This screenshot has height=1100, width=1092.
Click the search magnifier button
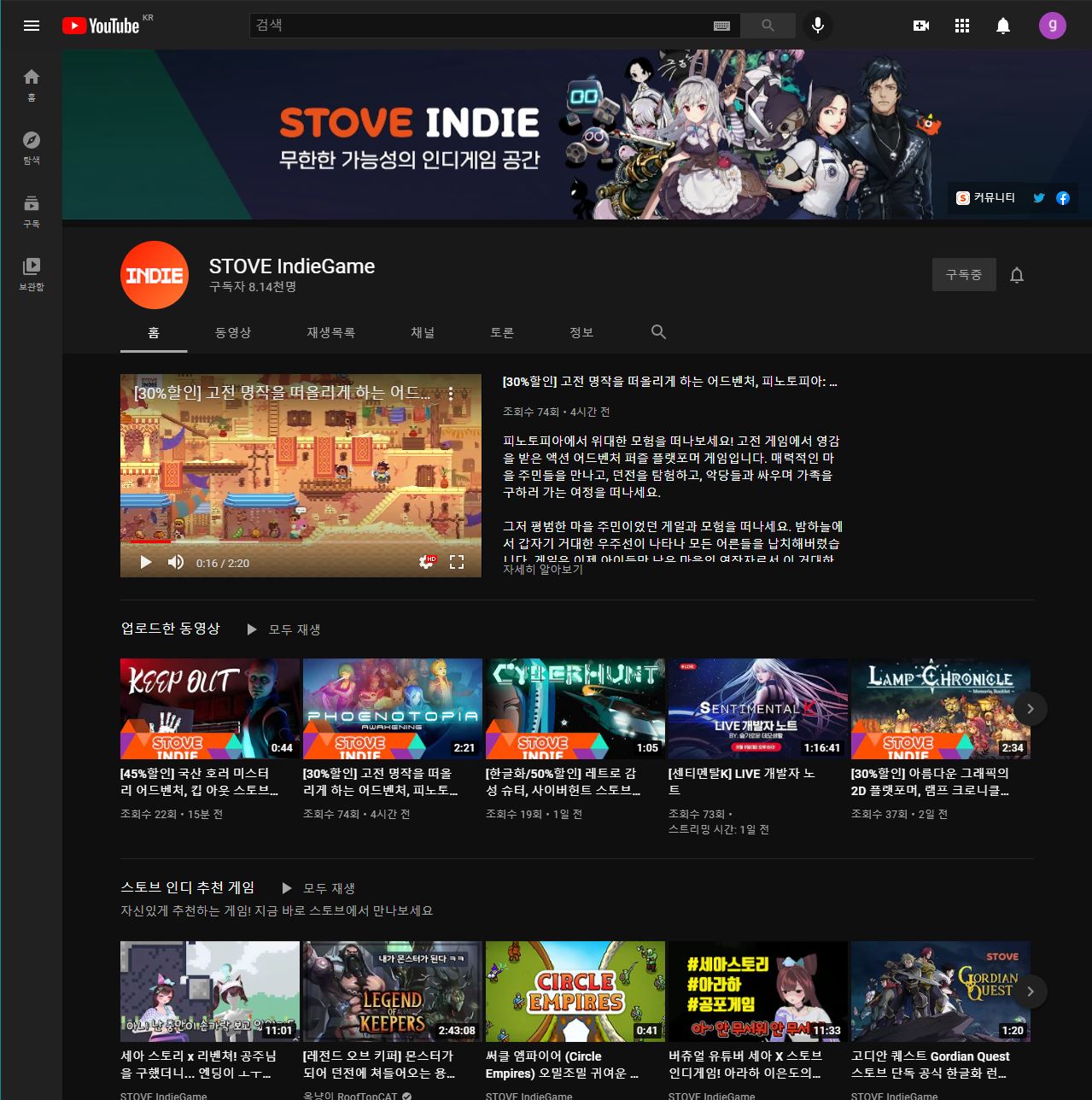(x=768, y=26)
